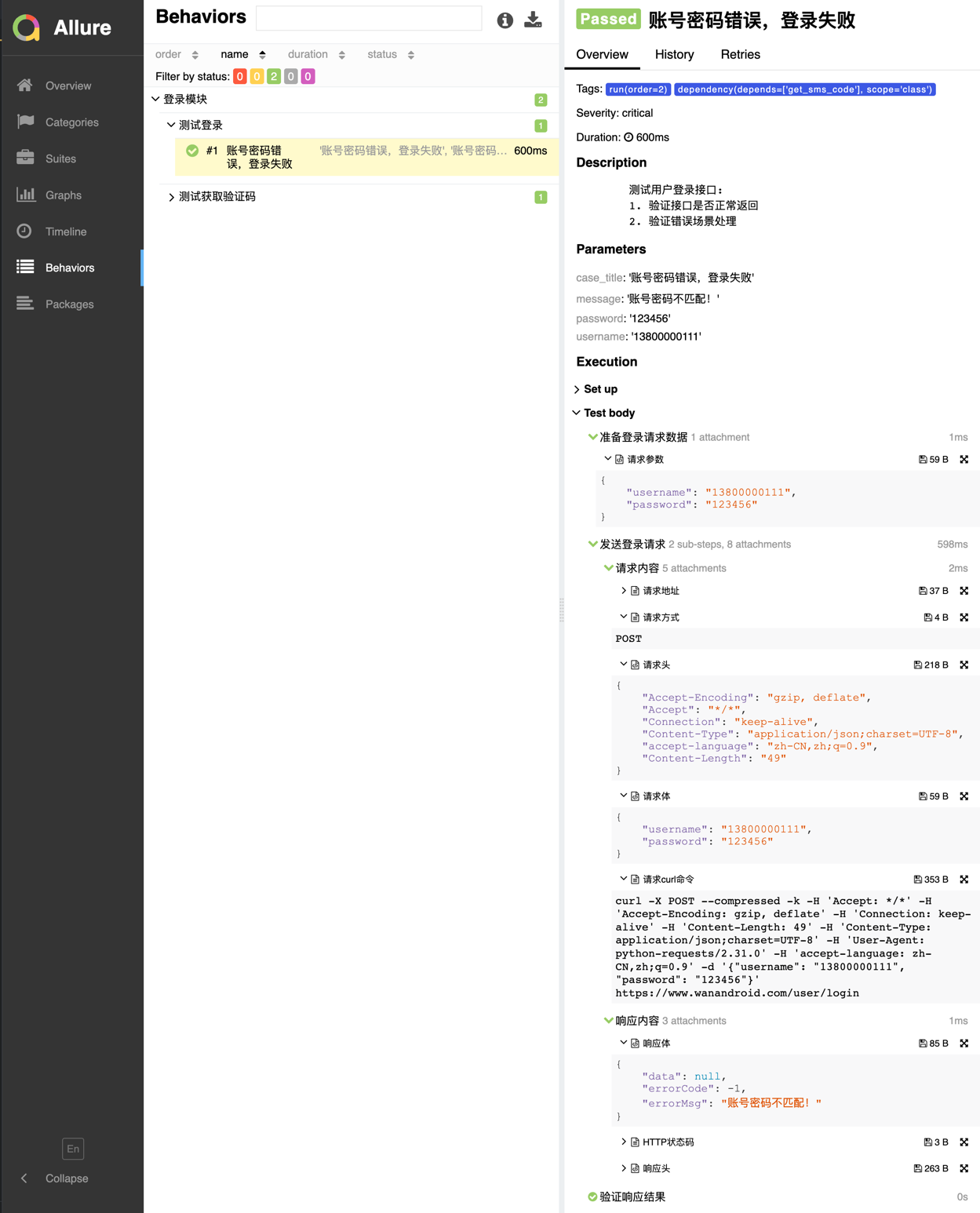Click the green passed check icon for test #1
980x1213 pixels.
(192, 151)
